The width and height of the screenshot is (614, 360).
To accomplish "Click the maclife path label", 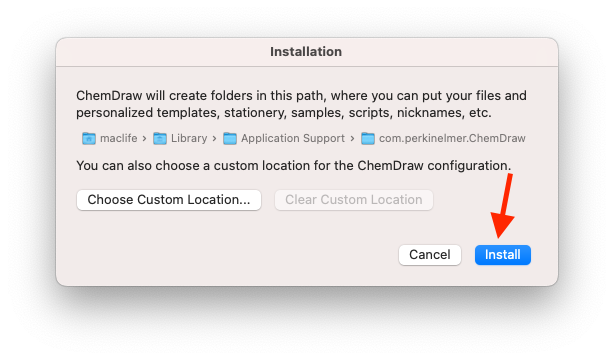I will pyautogui.click(x=119, y=138).
